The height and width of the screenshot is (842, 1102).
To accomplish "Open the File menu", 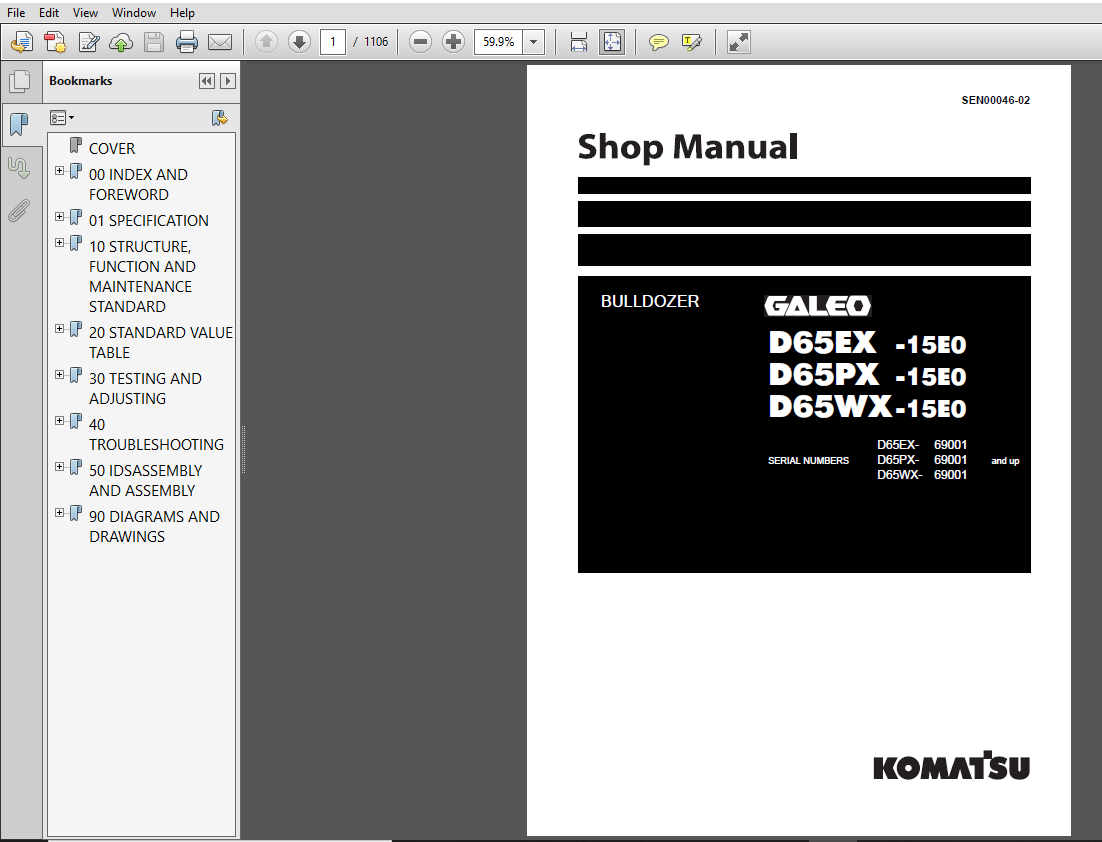I will pyautogui.click(x=15, y=13).
